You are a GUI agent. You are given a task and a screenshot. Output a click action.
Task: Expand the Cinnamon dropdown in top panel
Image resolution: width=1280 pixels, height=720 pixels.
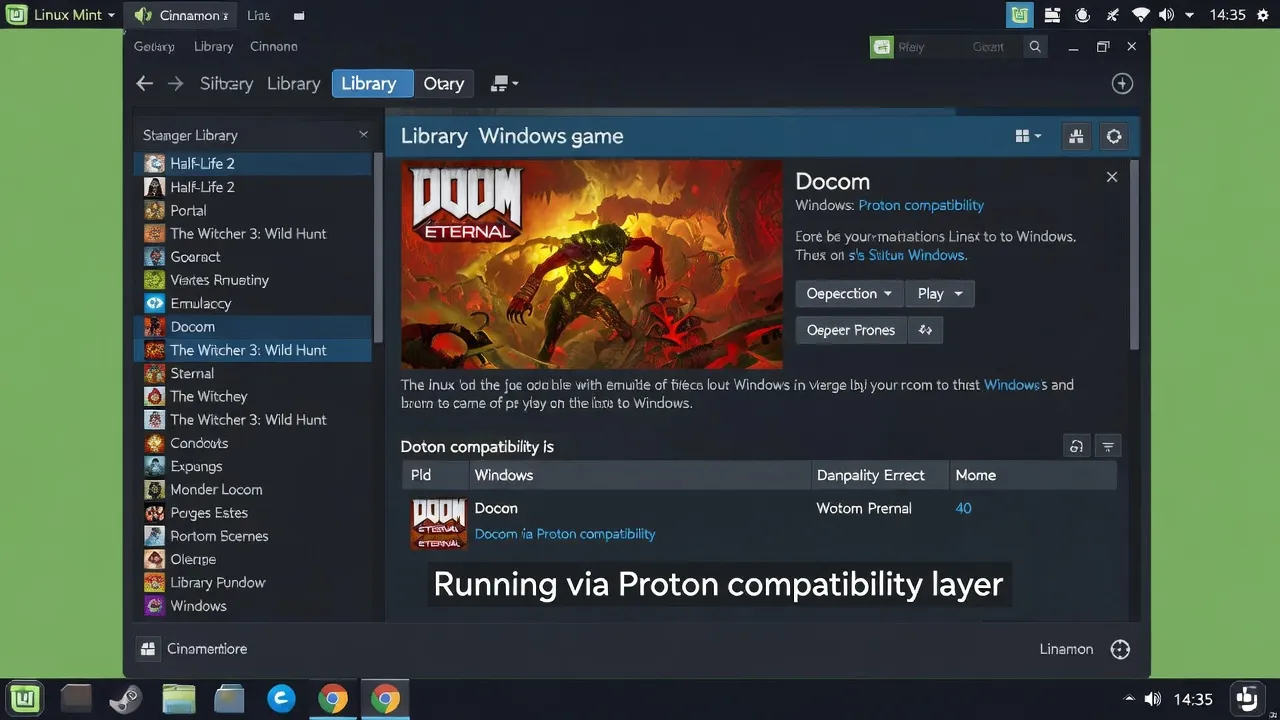[180, 15]
